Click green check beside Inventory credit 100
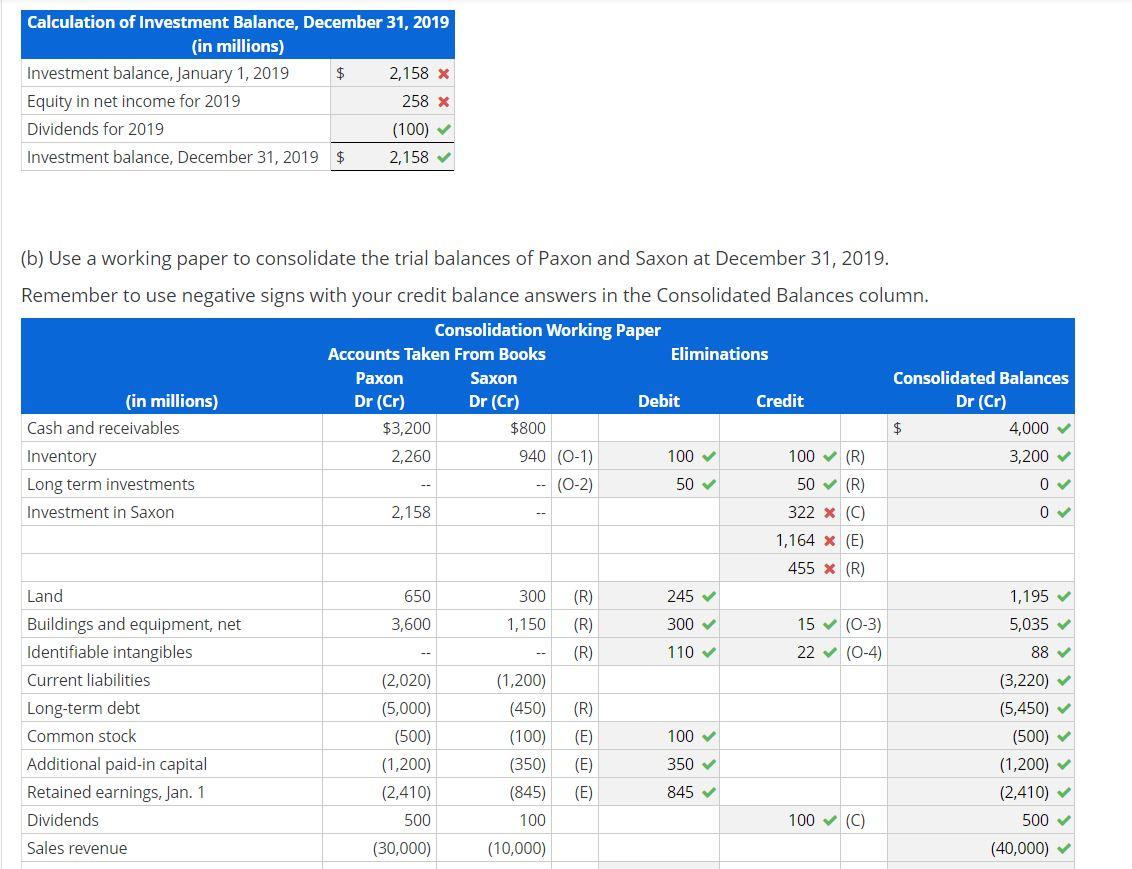The image size is (1132, 869). [x=830, y=457]
